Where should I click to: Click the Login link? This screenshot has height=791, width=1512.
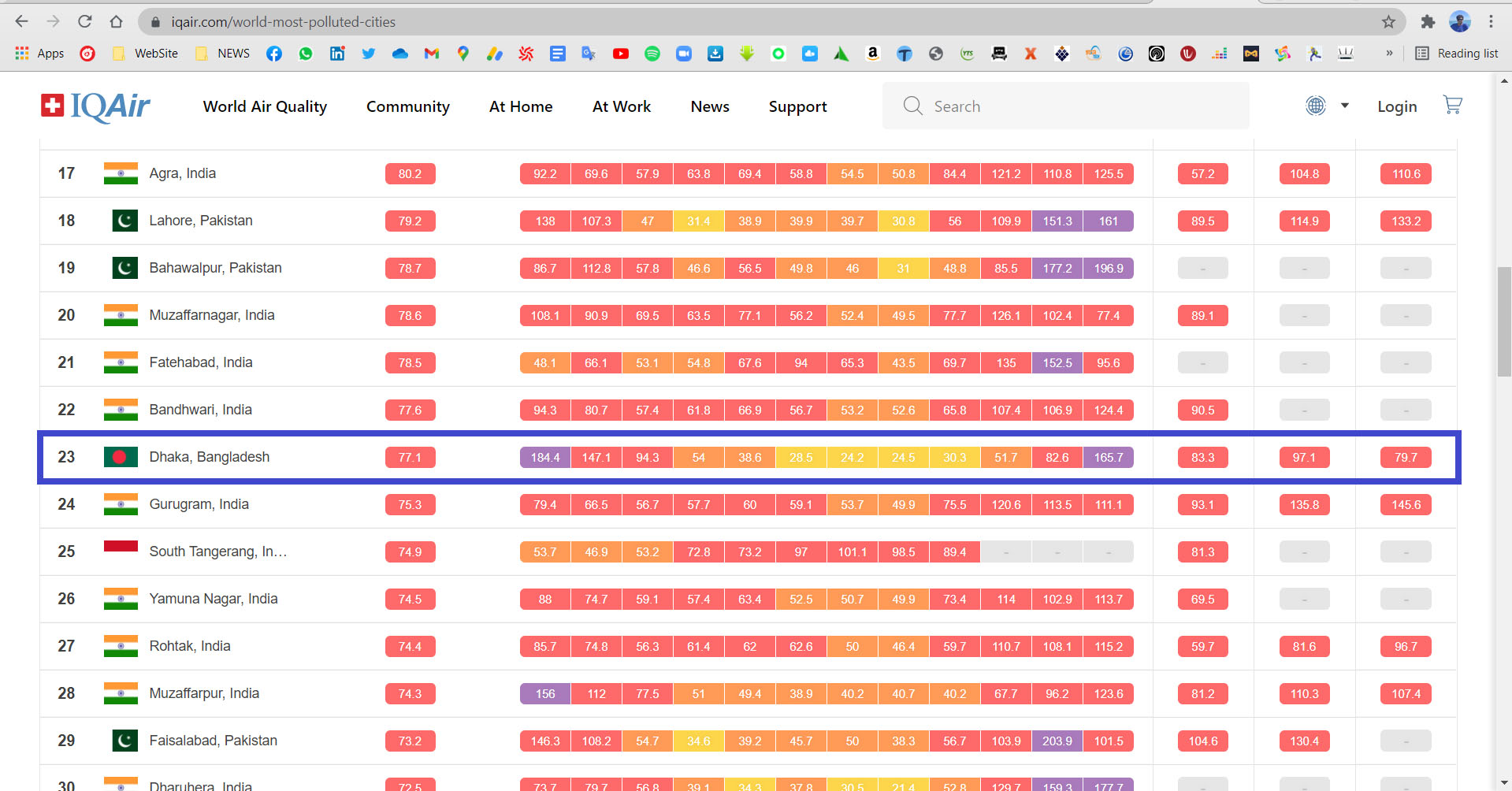point(1397,106)
